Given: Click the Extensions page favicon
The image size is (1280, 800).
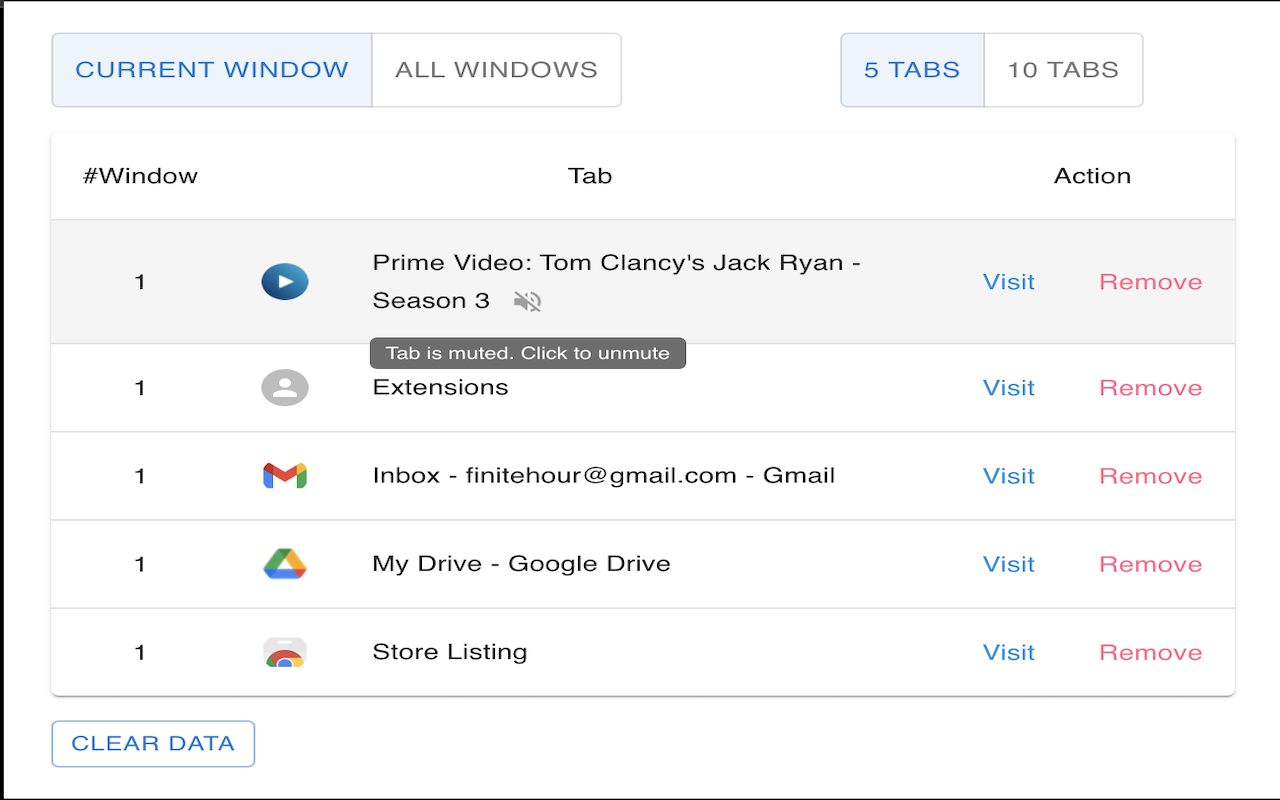Looking at the screenshot, I should point(285,387).
